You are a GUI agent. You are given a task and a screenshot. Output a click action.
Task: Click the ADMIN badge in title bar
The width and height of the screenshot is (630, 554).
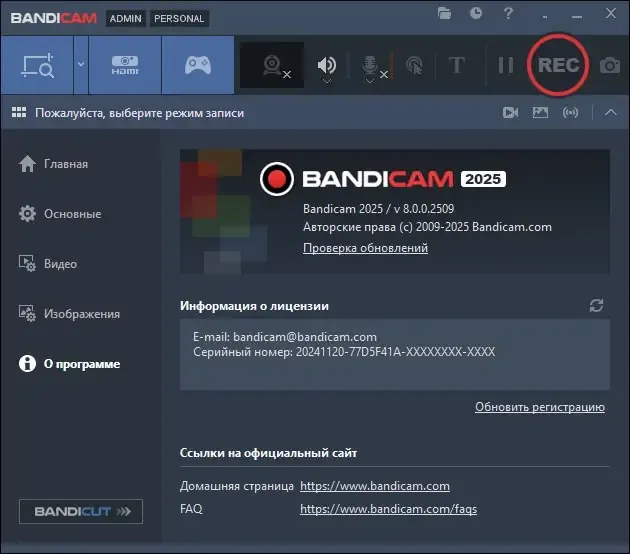coord(126,18)
